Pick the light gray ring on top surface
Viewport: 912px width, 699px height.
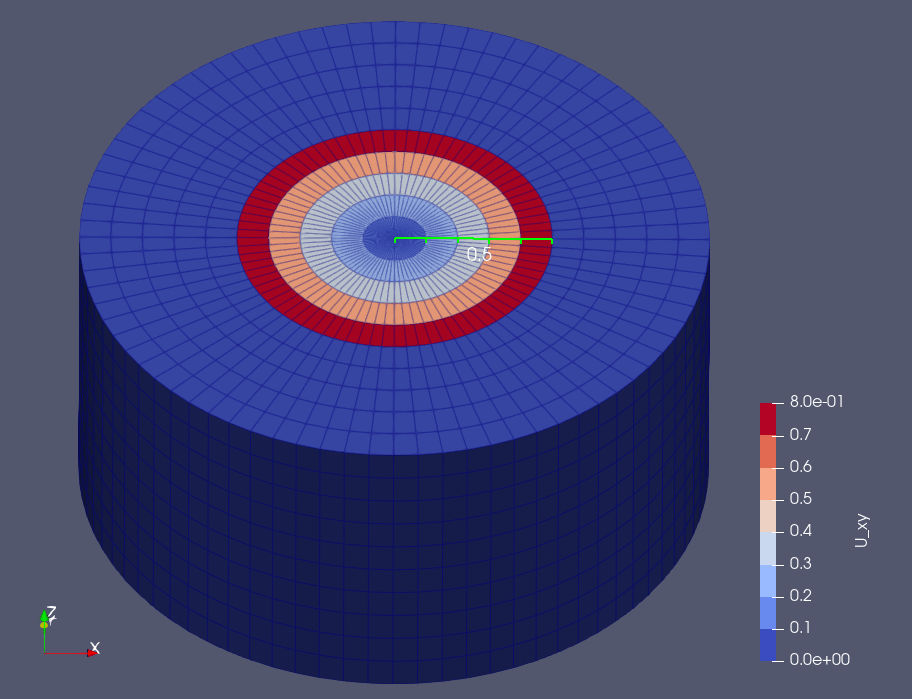[394, 293]
